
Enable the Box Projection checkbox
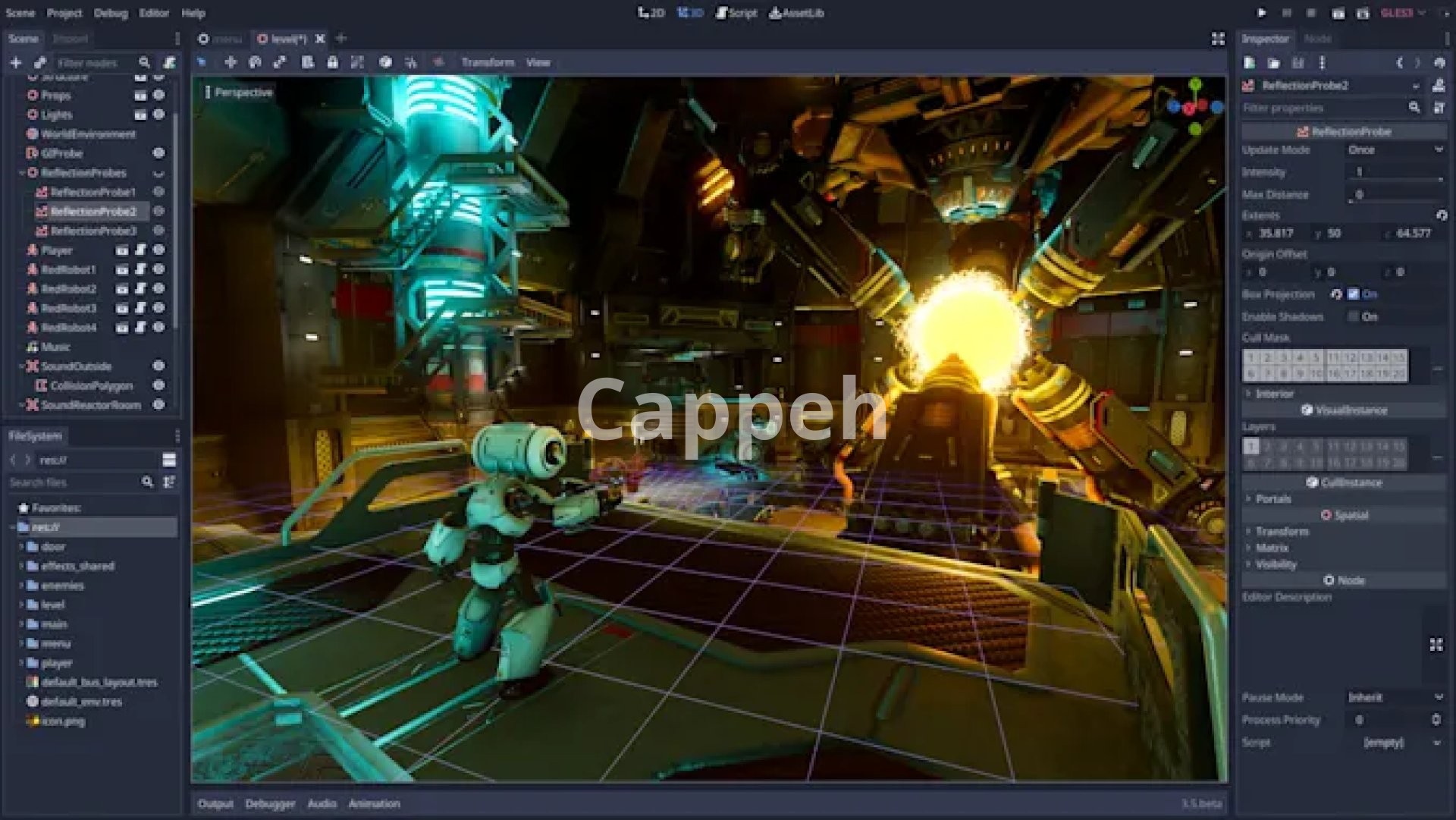pyautogui.click(x=1354, y=294)
